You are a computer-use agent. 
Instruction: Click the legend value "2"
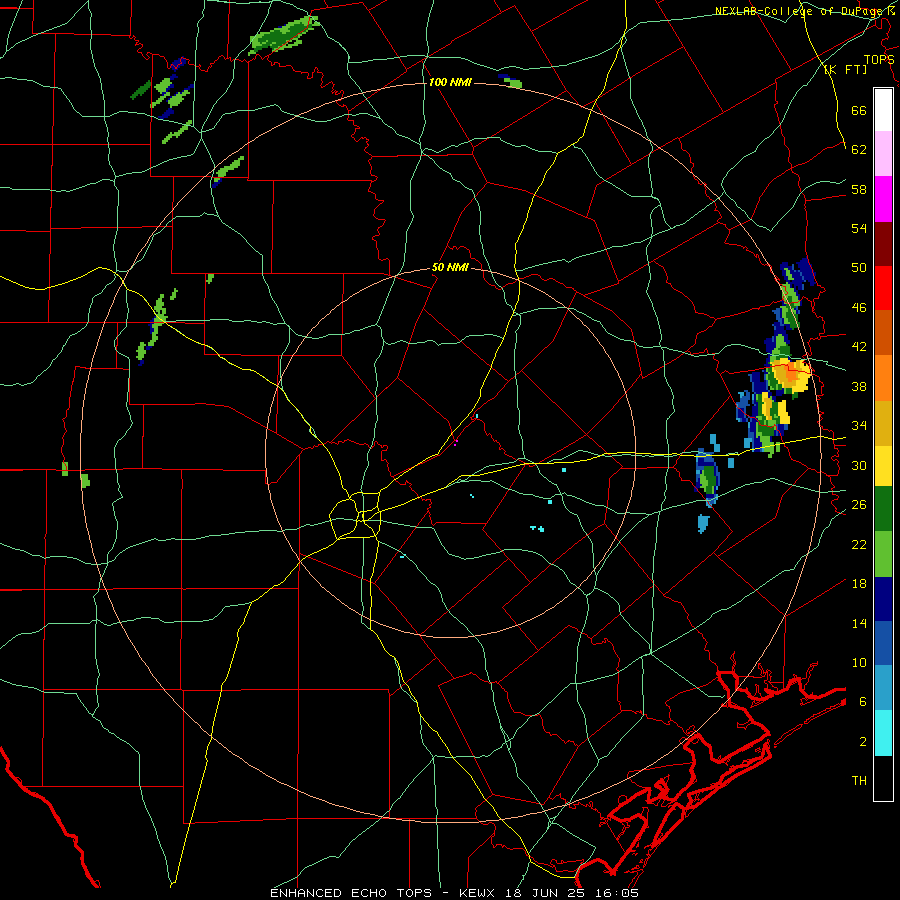(x=862, y=742)
